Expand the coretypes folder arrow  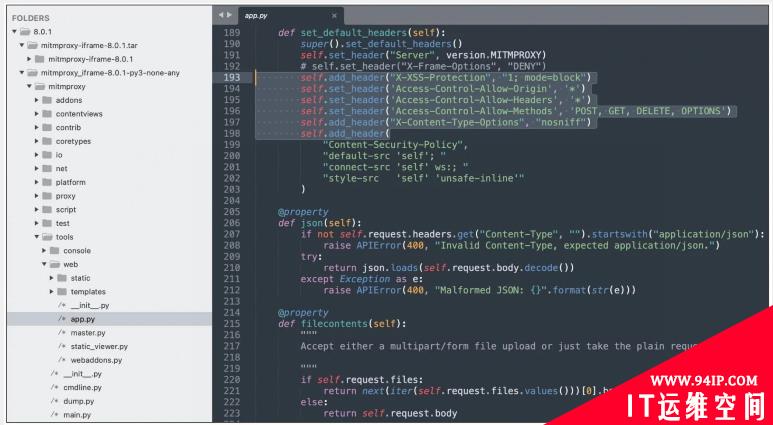(x=36, y=141)
